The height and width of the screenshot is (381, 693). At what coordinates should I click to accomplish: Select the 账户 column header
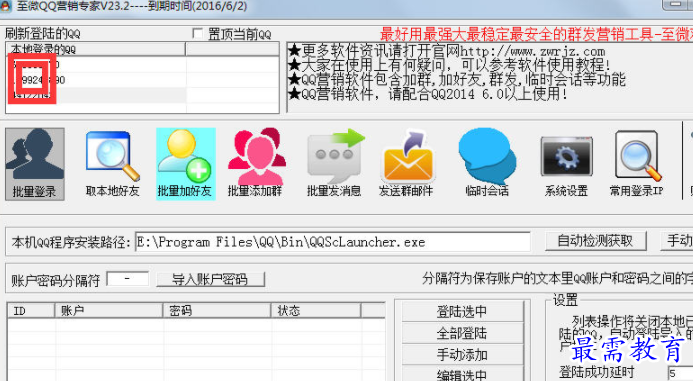[x=109, y=311]
